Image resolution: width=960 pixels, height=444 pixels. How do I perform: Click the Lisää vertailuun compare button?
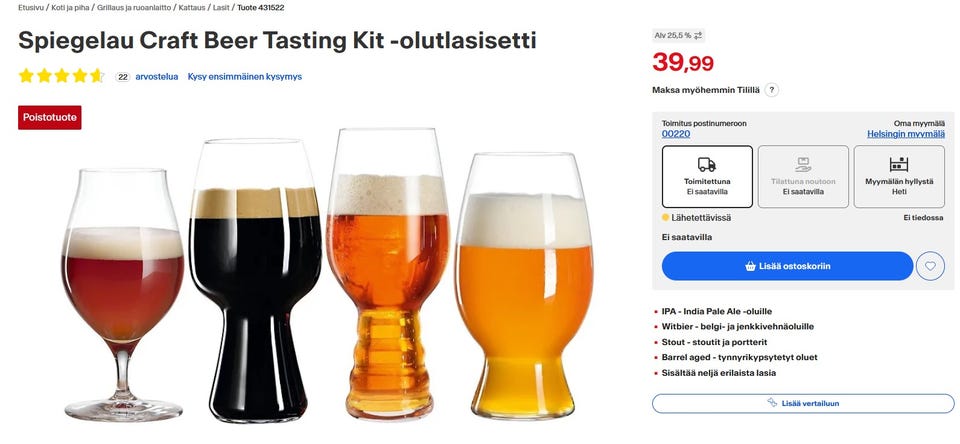pyautogui.click(x=803, y=403)
